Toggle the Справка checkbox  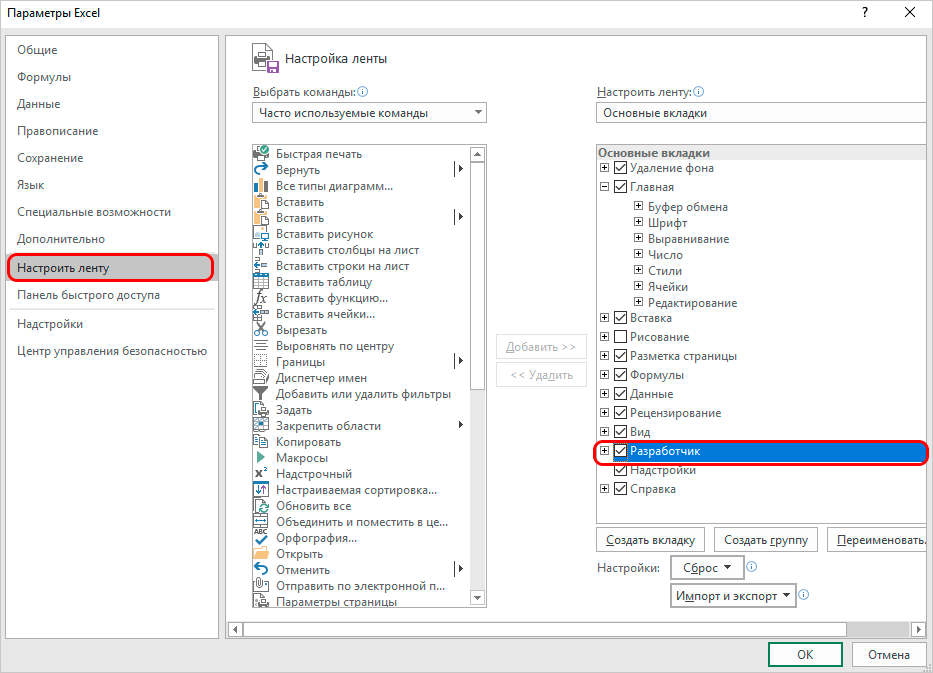pos(620,489)
